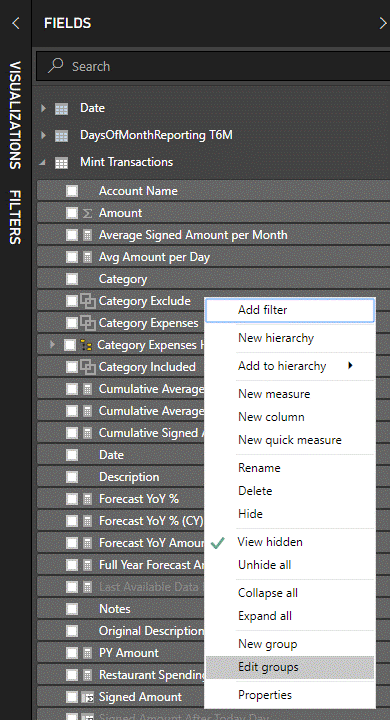The image size is (390, 720).
Task: Click the search magnifier icon
Action: point(56,66)
